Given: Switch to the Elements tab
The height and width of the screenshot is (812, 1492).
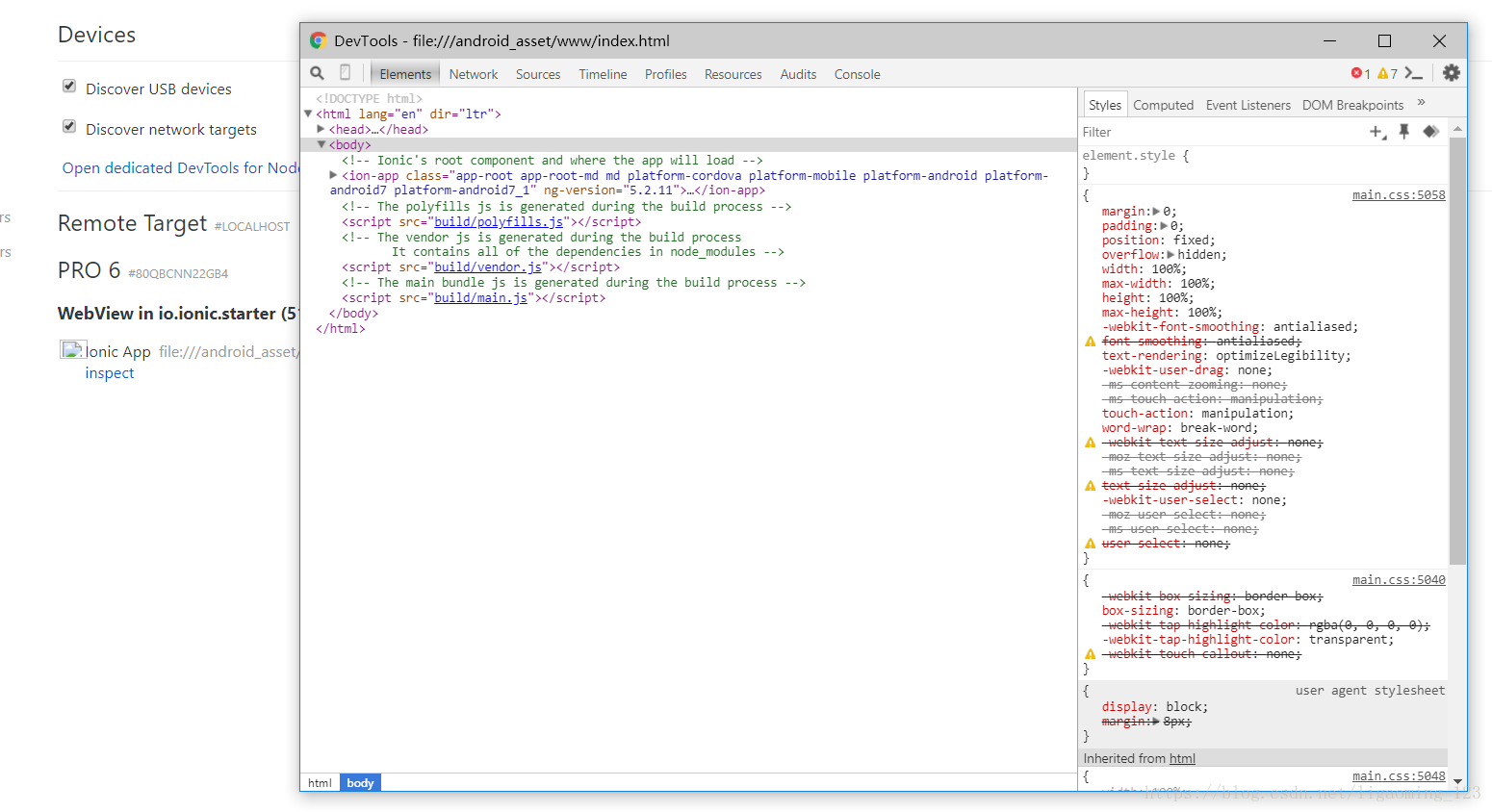Looking at the screenshot, I should coord(405,74).
